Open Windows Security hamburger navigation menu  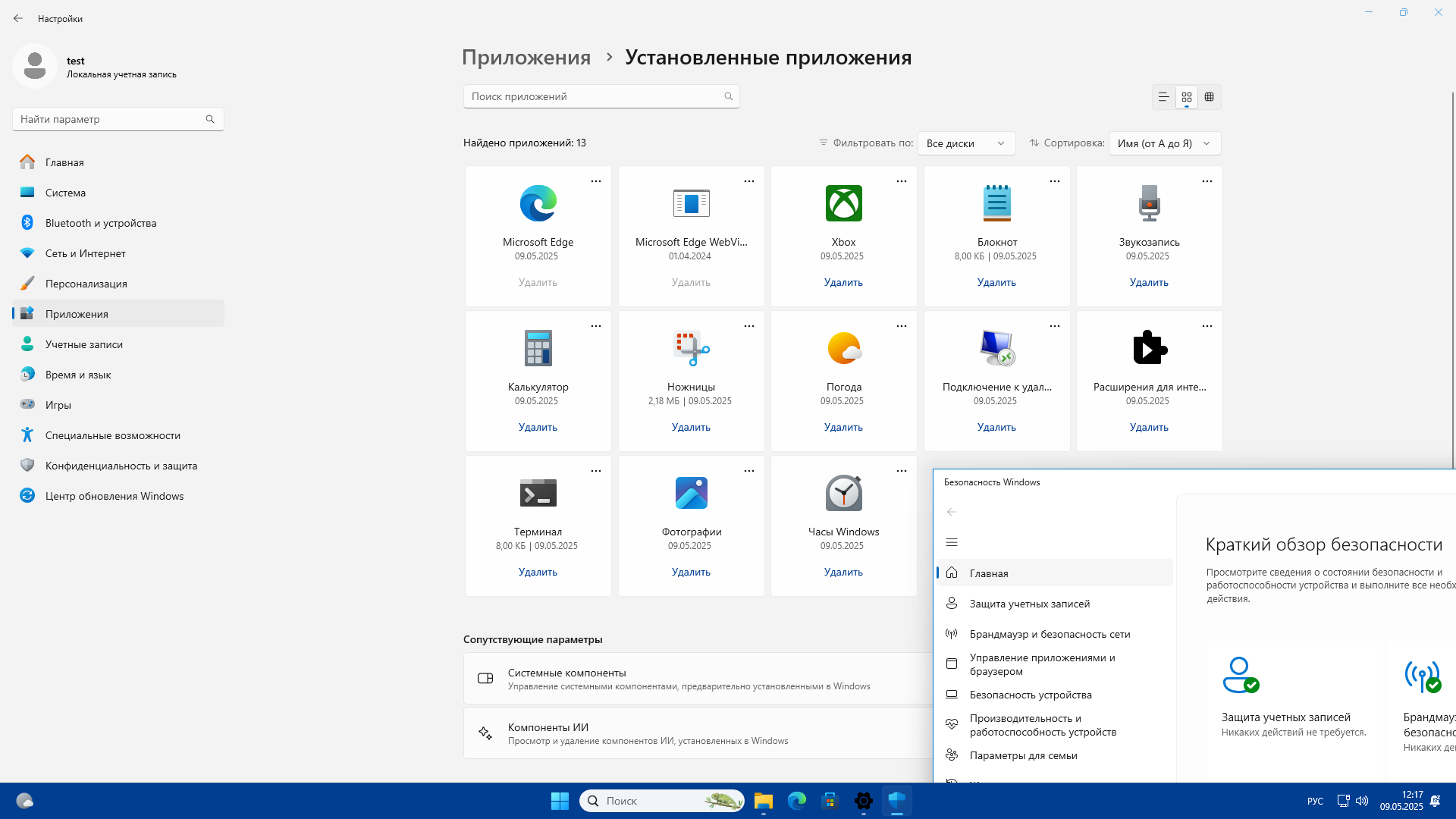952,542
